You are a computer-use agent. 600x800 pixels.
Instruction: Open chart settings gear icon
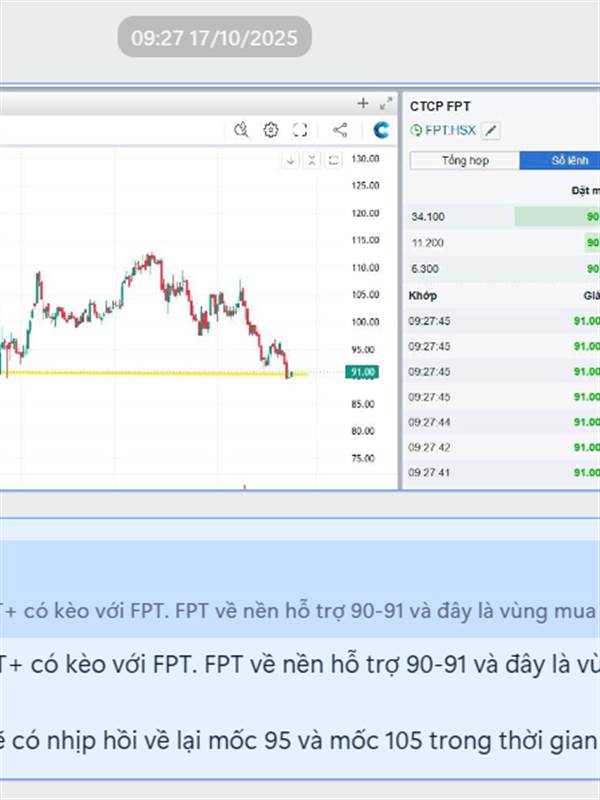click(271, 130)
